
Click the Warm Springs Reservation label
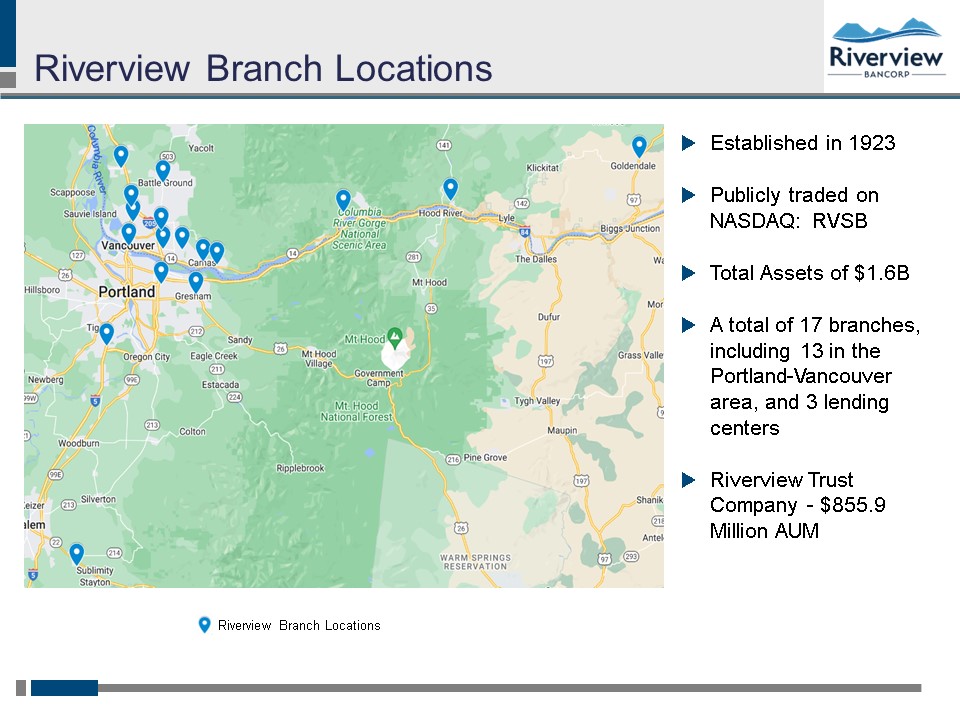[476, 562]
